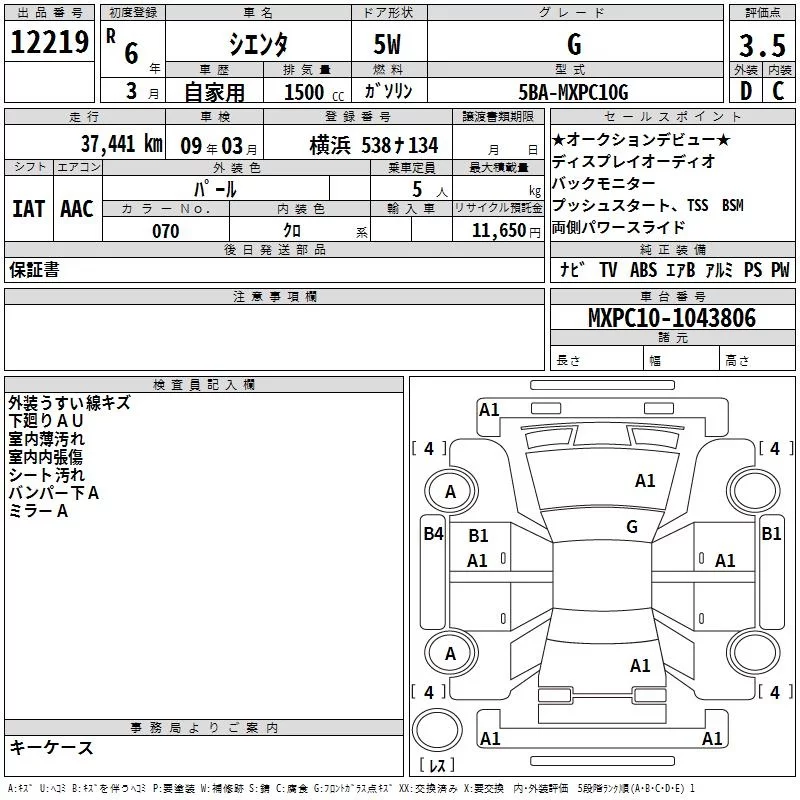Select the car name シエンタ

[258, 44]
